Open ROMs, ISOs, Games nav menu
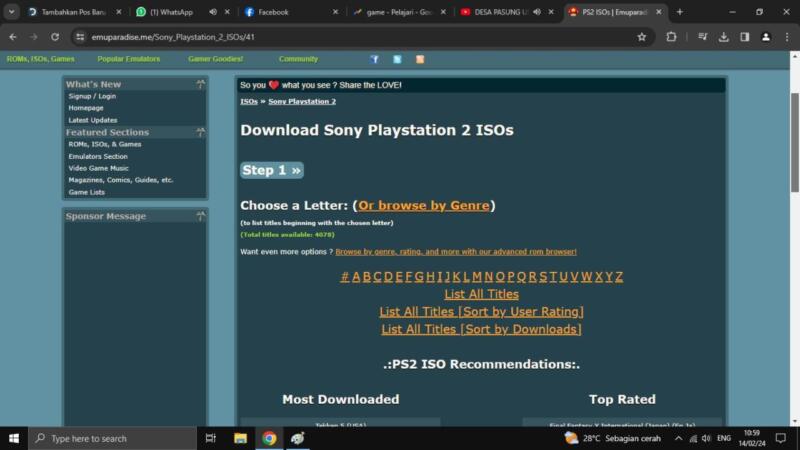This screenshot has width=800, height=450. (x=40, y=59)
